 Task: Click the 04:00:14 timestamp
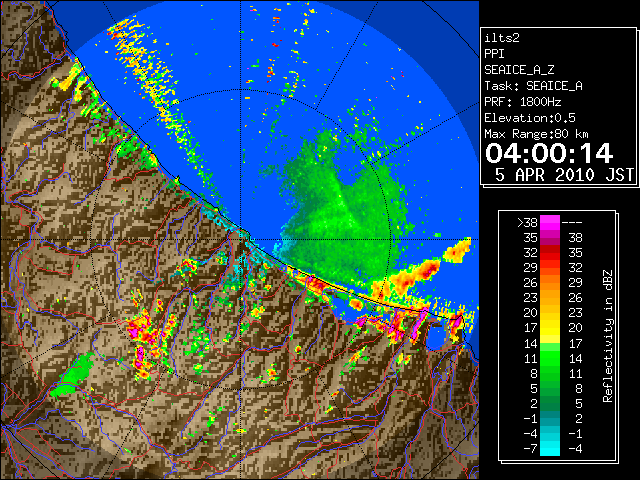click(549, 153)
